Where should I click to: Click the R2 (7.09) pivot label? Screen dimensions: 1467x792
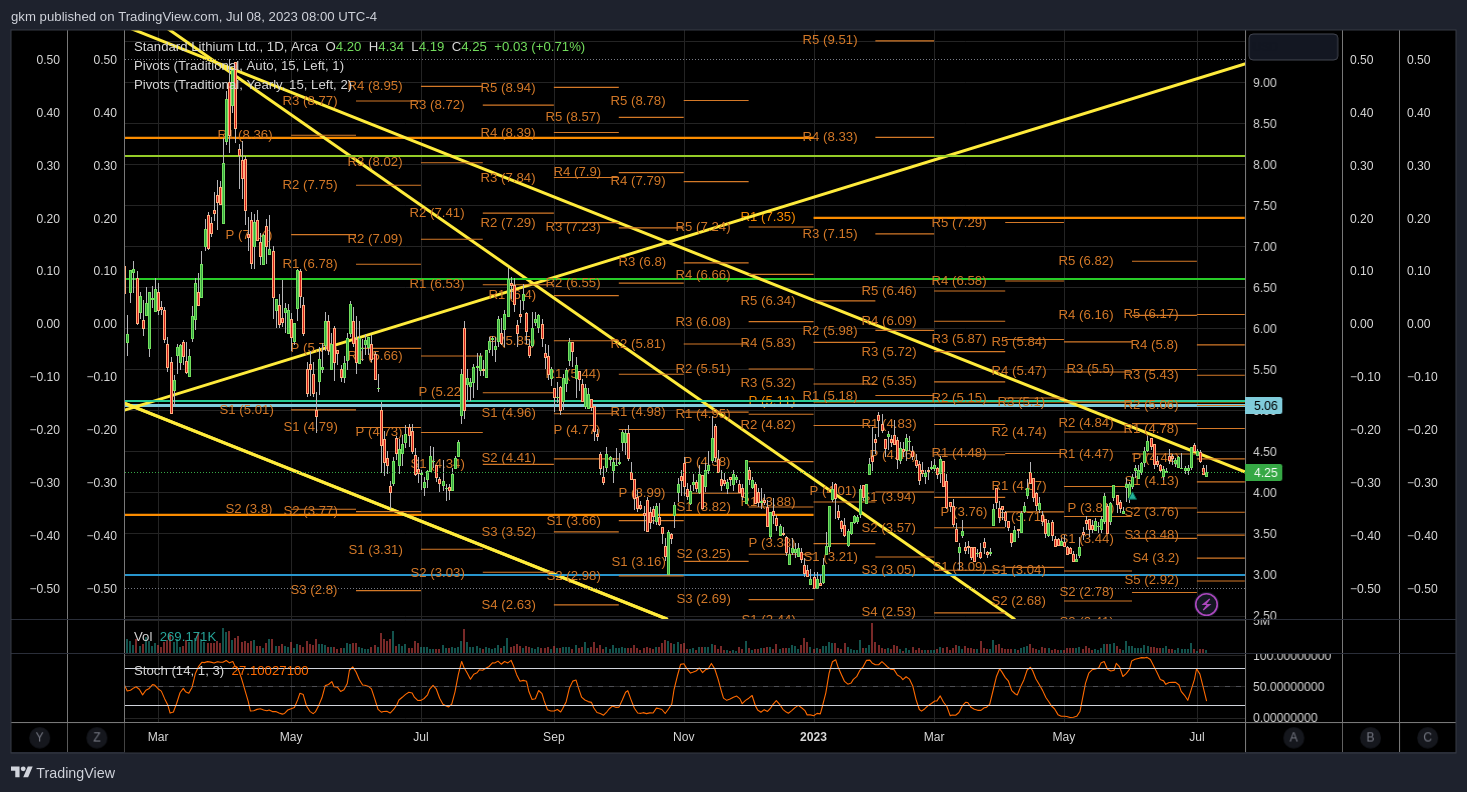tap(375, 239)
